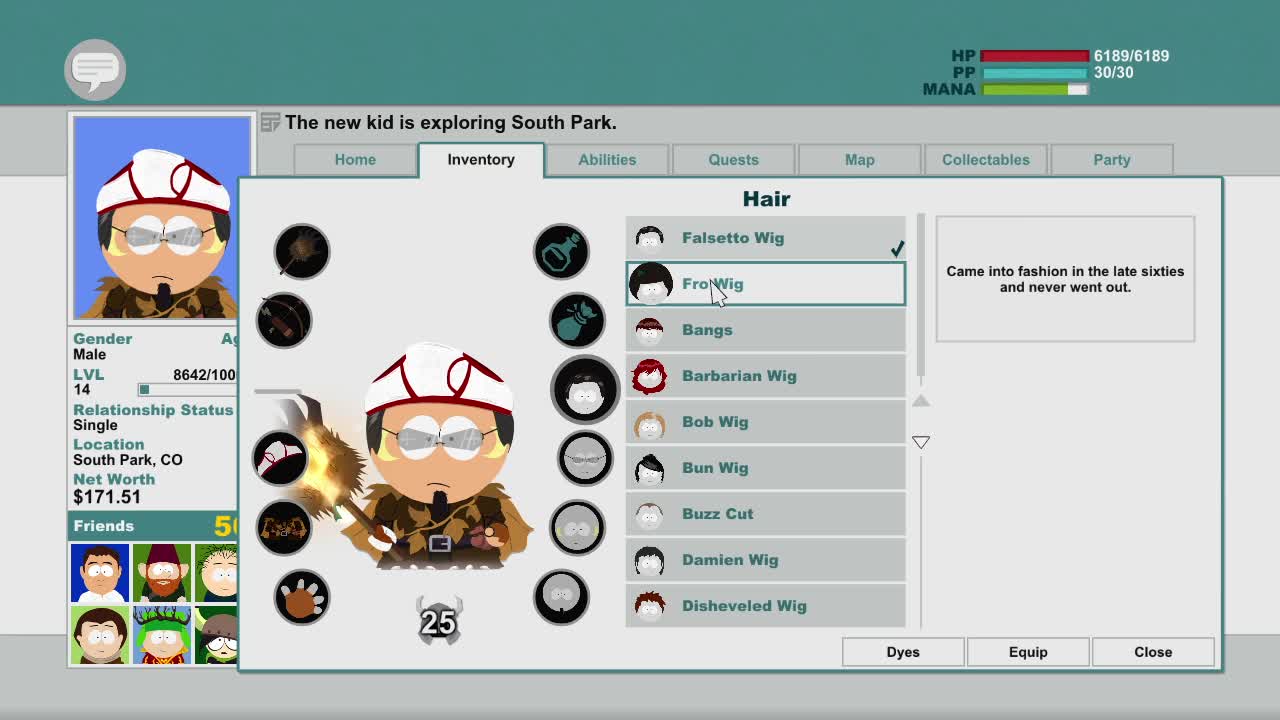Choose the Falsetto Wig hair option
The width and height of the screenshot is (1280, 720).
tap(766, 238)
